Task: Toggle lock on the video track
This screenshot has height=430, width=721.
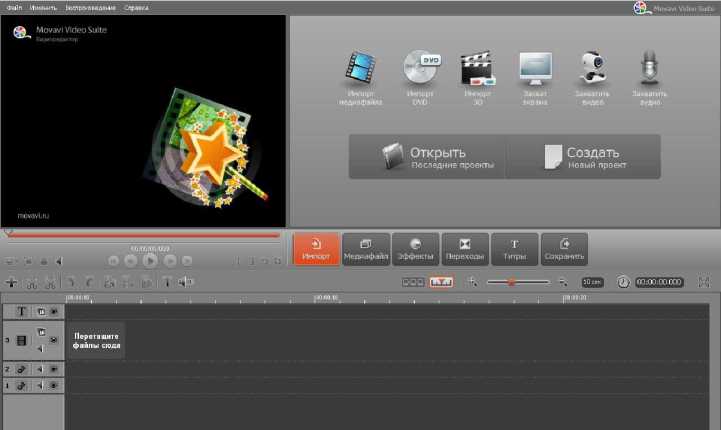Action: [x=41, y=331]
